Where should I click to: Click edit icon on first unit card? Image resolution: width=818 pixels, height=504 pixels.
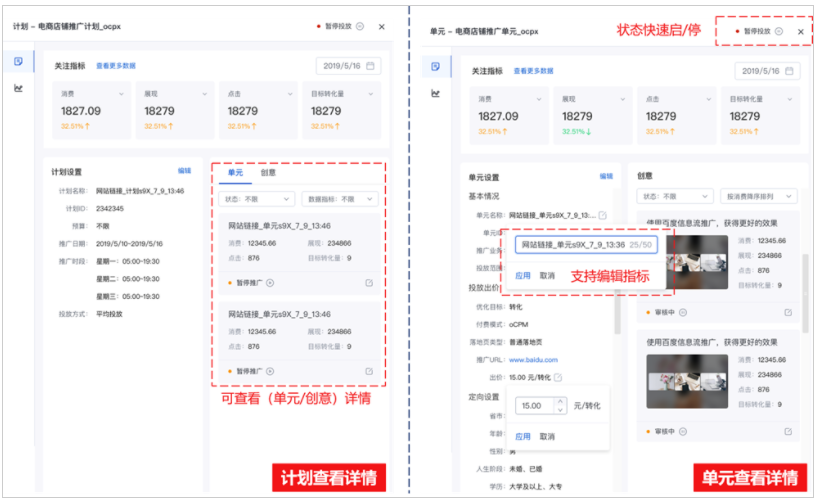(x=369, y=283)
